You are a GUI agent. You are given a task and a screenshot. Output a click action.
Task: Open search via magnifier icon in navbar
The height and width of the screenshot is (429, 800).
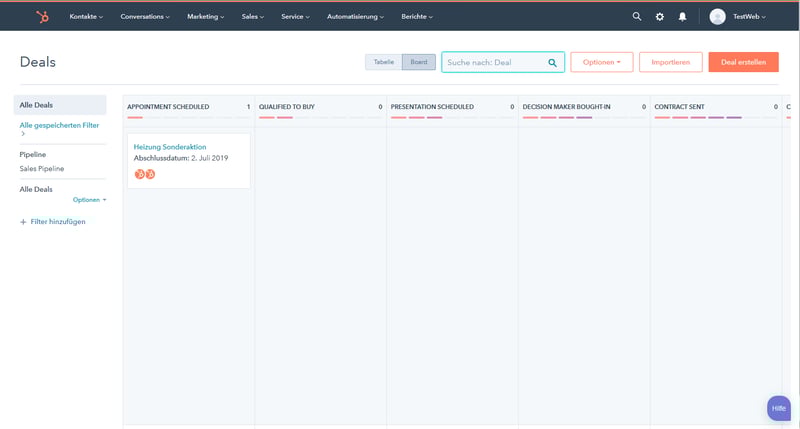pos(637,17)
